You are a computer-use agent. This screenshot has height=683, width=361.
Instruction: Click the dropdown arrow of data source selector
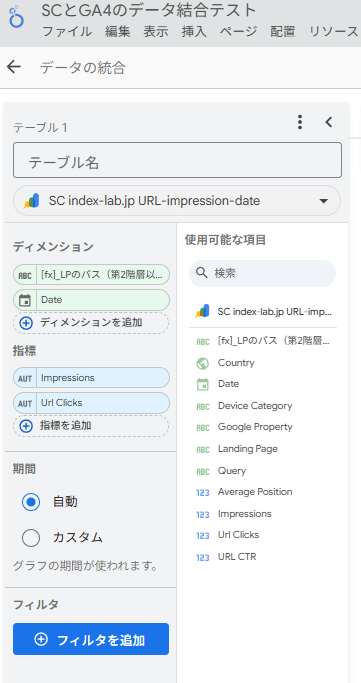pyautogui.click(x=323, y=201)
